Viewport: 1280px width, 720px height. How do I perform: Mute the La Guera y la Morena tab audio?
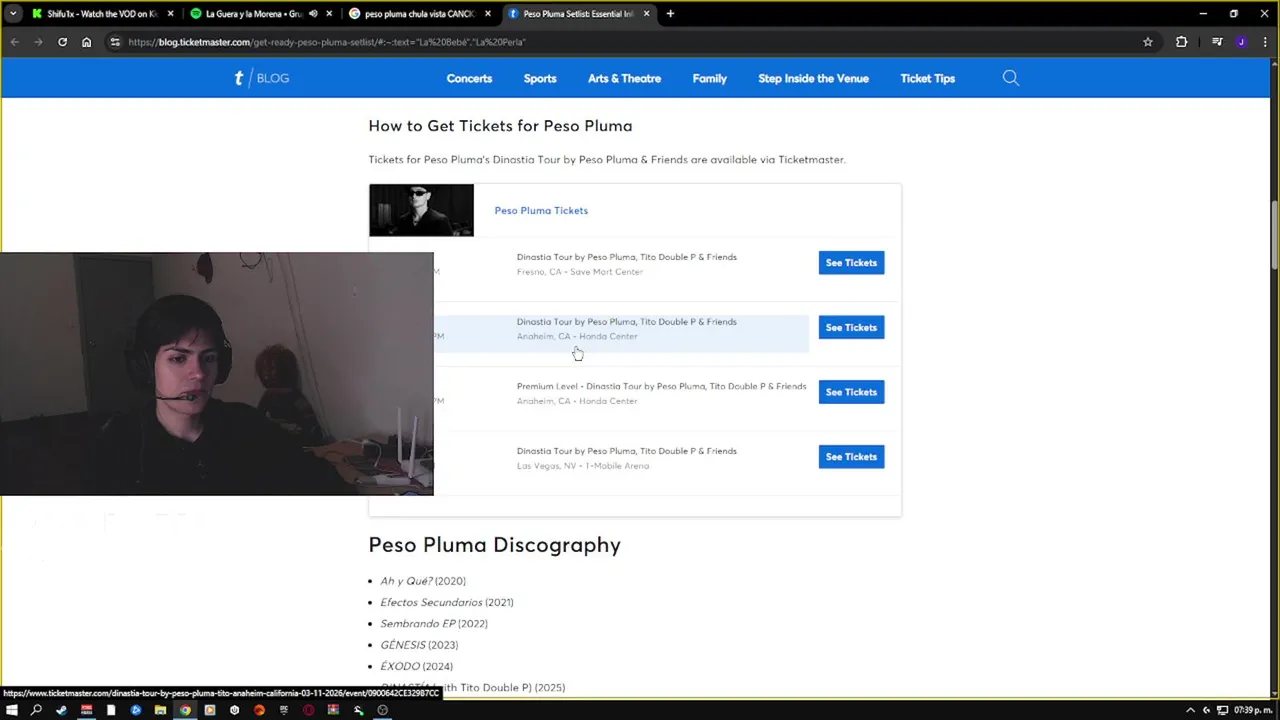pos(313,14)
